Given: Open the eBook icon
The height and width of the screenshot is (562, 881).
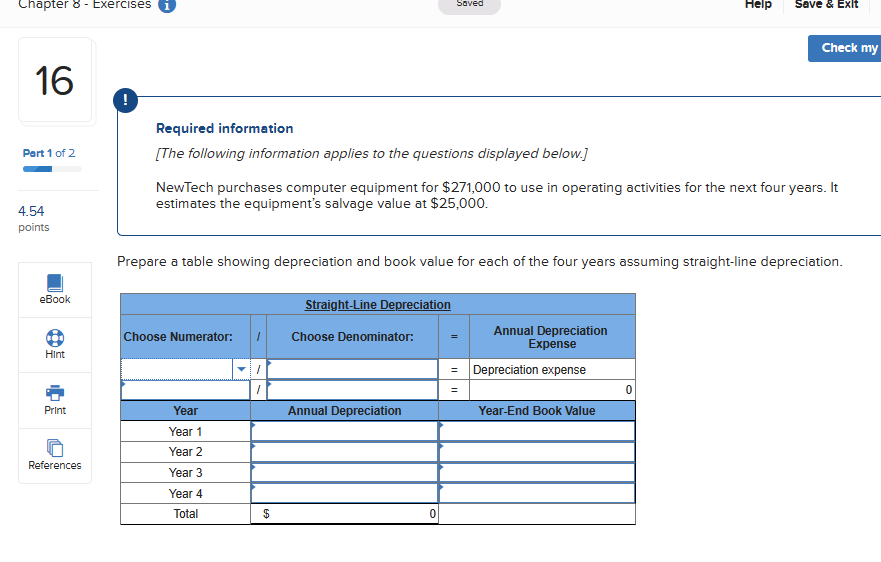Looking at the screenshot, I should [x=55, y=283].
